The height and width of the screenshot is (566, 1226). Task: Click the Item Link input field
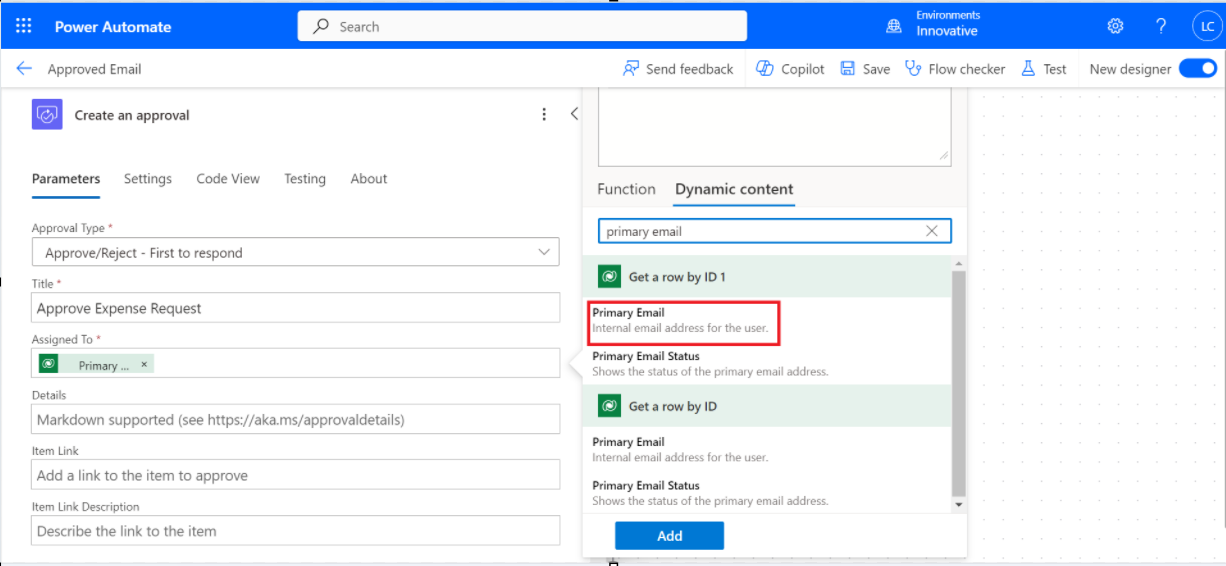[295, 475]
